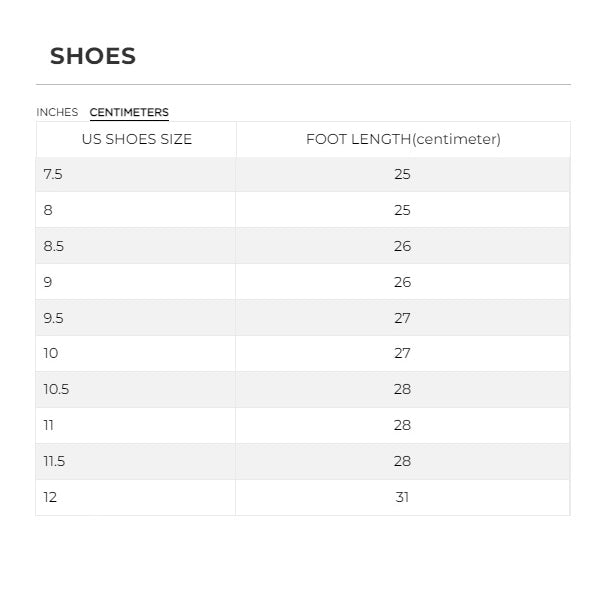
Task: Click the US size 11.5 cell
Action: tap(54, 461)
